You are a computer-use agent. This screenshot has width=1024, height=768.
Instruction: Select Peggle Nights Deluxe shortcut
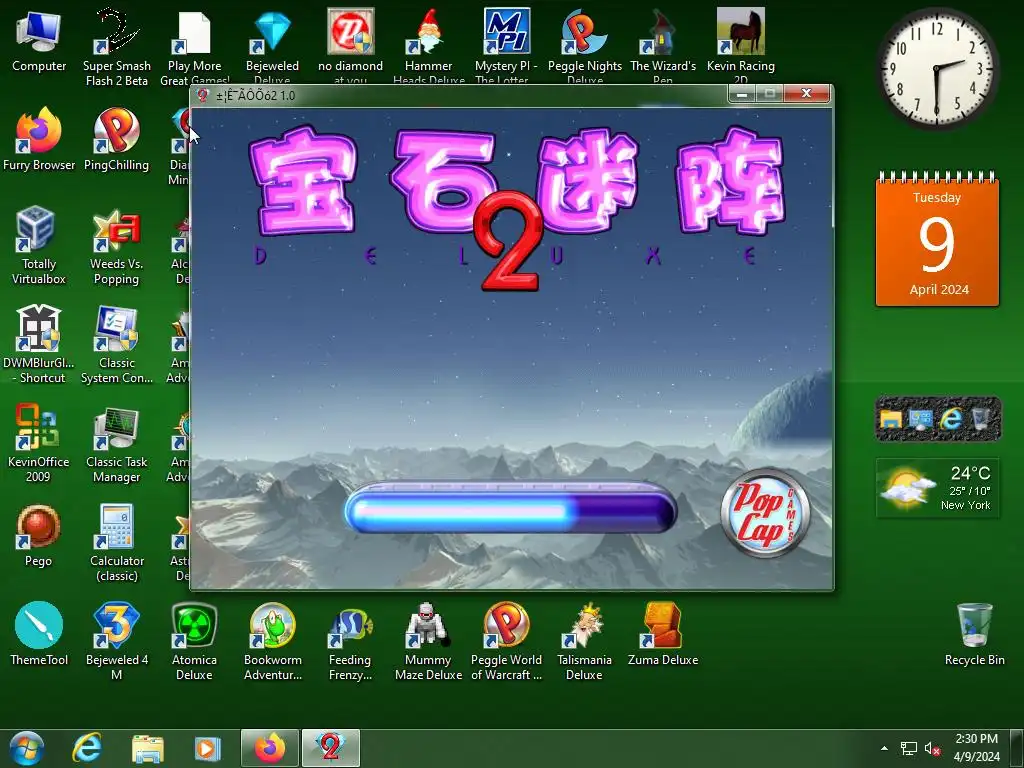point(584,44)
